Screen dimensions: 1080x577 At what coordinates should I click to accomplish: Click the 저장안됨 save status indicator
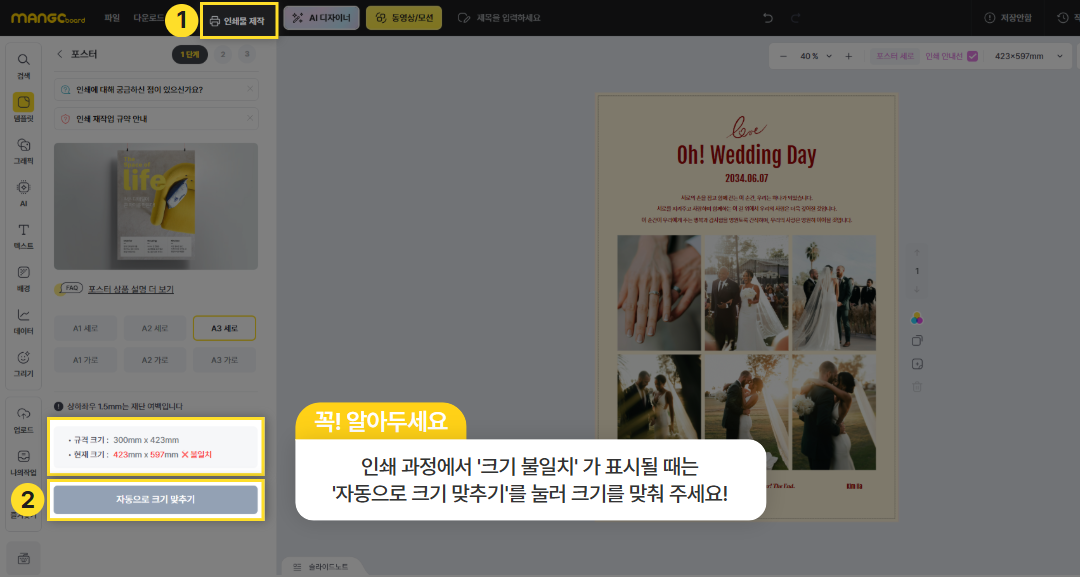(1008, 18)
